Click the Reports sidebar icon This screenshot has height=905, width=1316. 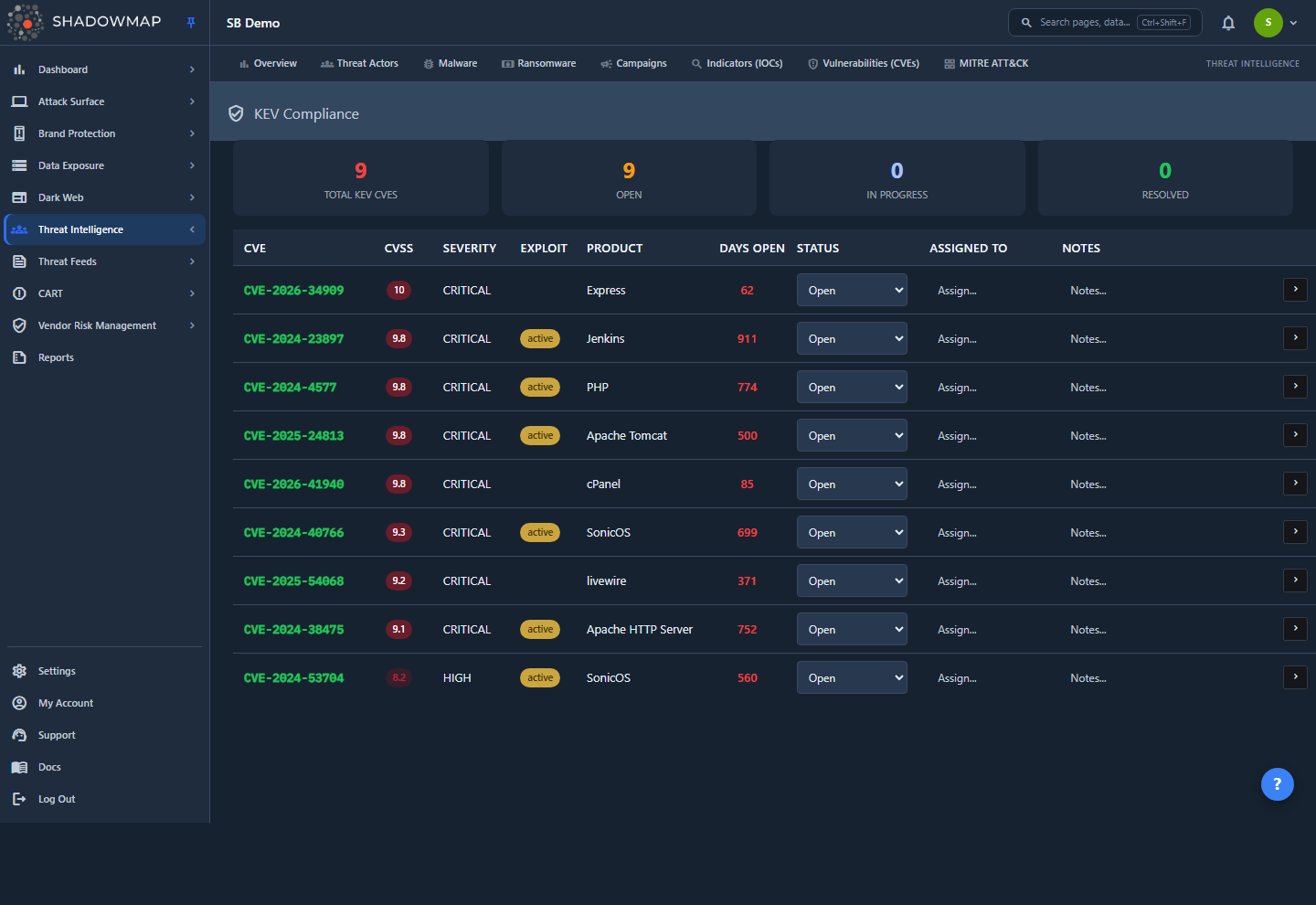(x=19, y=357)
